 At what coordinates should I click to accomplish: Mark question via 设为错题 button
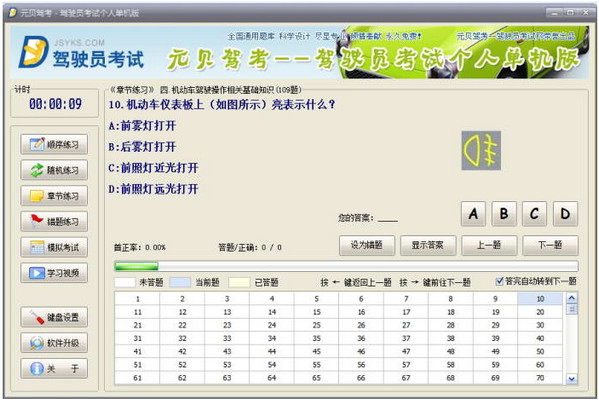pyautogui.click(x=367, y=245)
